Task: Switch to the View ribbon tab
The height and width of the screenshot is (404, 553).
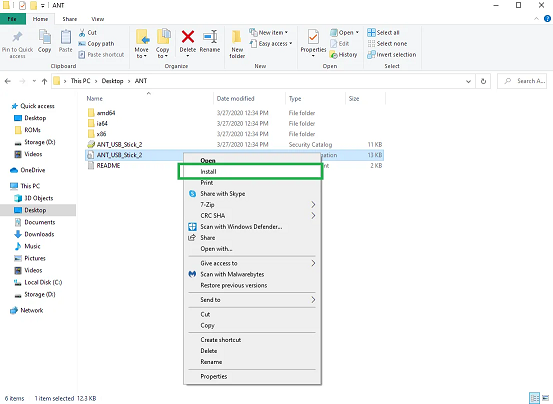Action: 97,19
